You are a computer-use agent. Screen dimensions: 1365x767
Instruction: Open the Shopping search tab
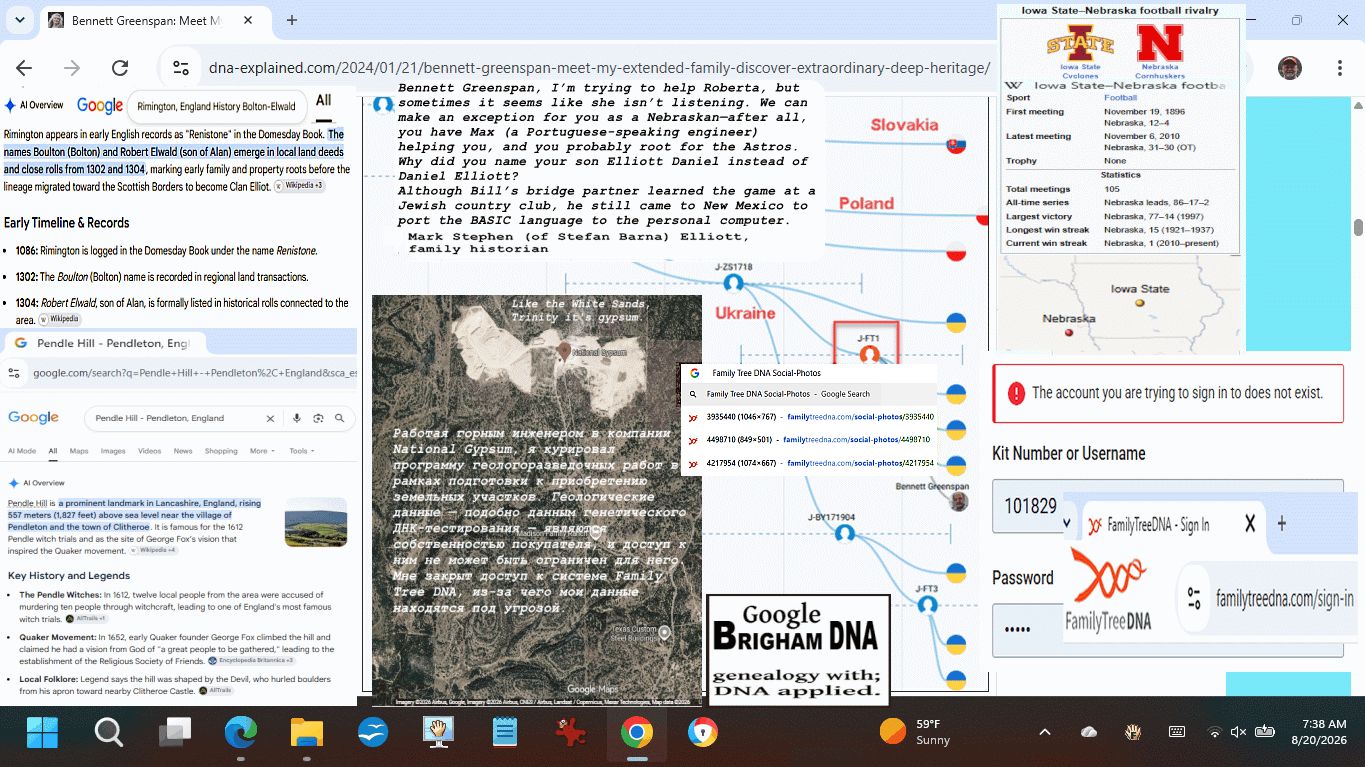[221, 451]
